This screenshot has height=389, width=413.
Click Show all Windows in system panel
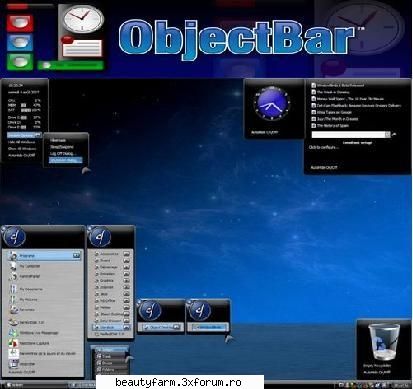pos(22,149)
